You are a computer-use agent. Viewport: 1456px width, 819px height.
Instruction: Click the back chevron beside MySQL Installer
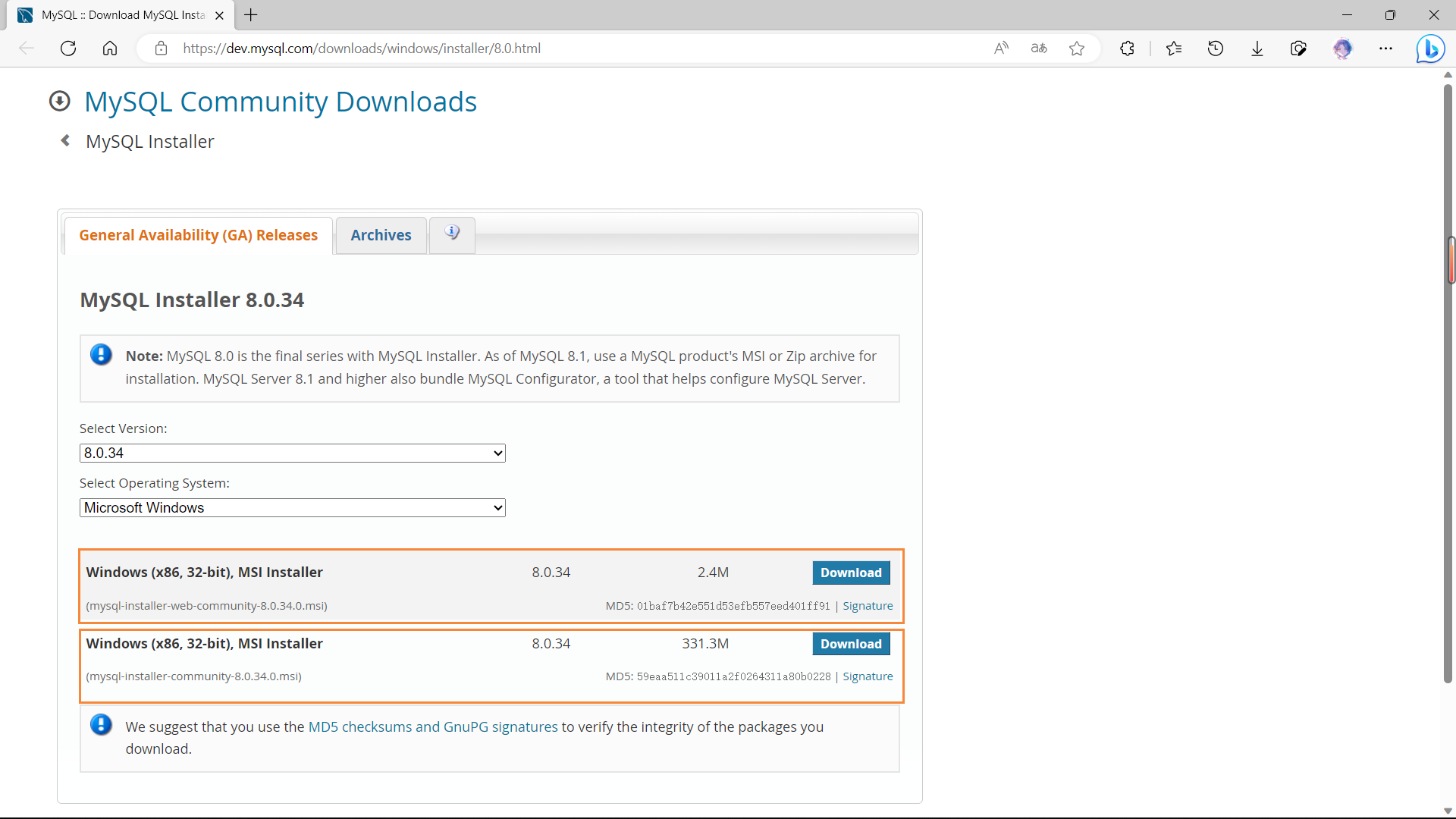point(66,141)
